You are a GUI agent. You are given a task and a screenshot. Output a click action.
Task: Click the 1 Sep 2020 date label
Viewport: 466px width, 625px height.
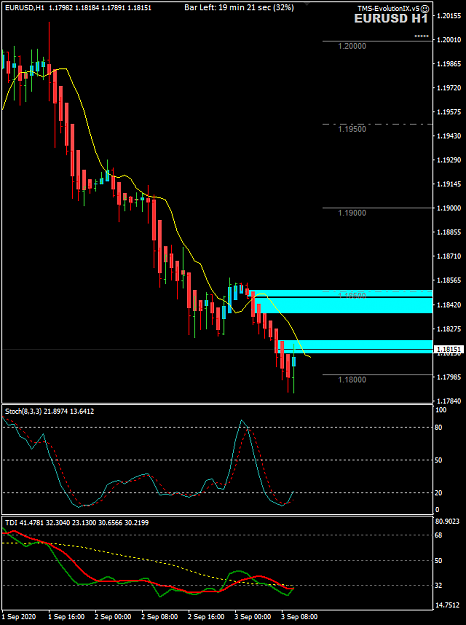coord(19,617)
